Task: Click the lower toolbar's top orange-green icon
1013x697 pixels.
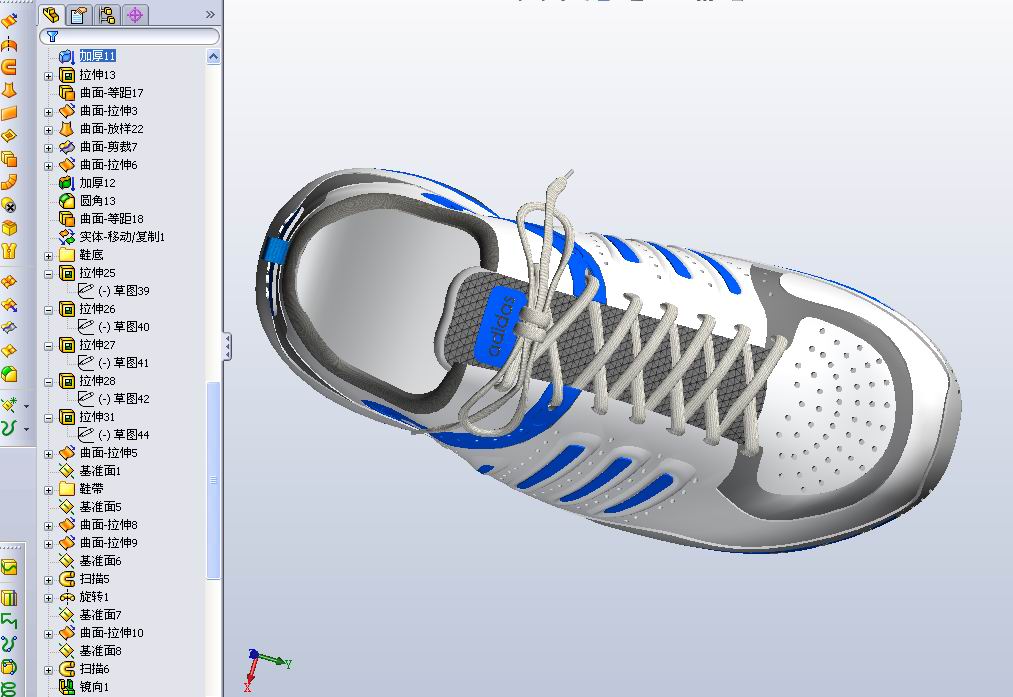Action: (9, 568)
